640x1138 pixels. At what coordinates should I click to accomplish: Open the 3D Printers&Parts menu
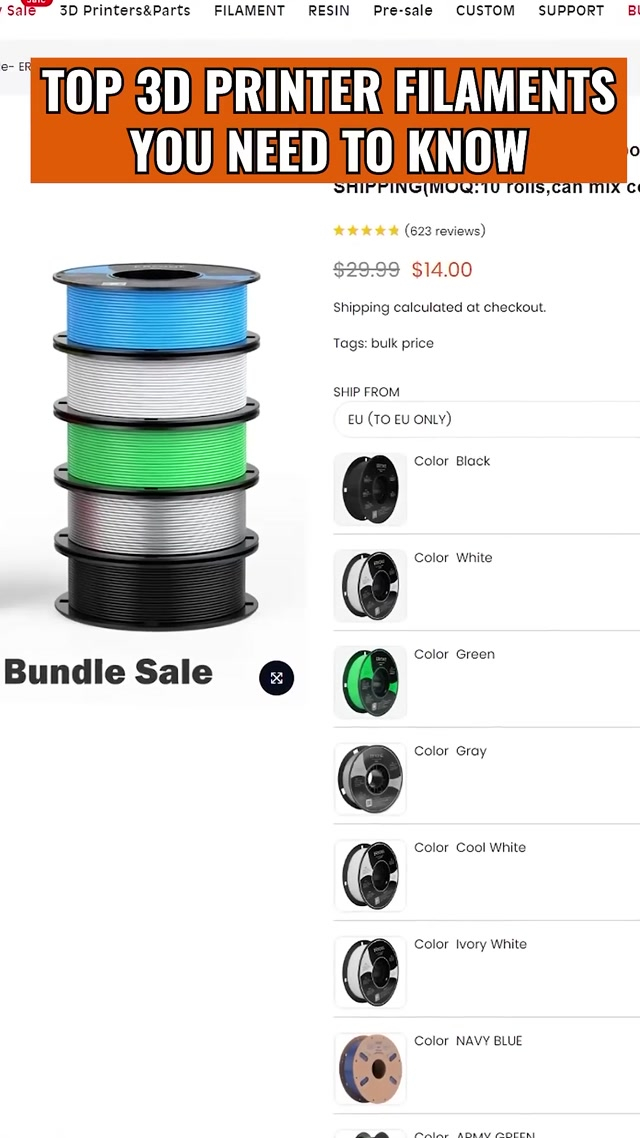(125, 11)
